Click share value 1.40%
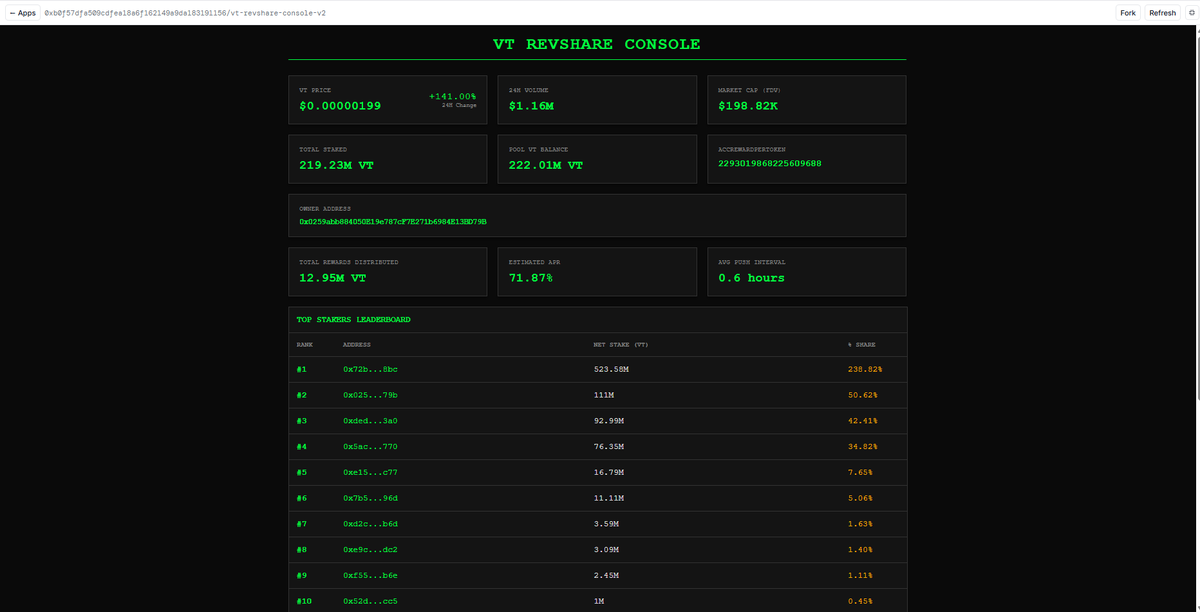Viewport: 1200px width, 612px height. point(861,550)
